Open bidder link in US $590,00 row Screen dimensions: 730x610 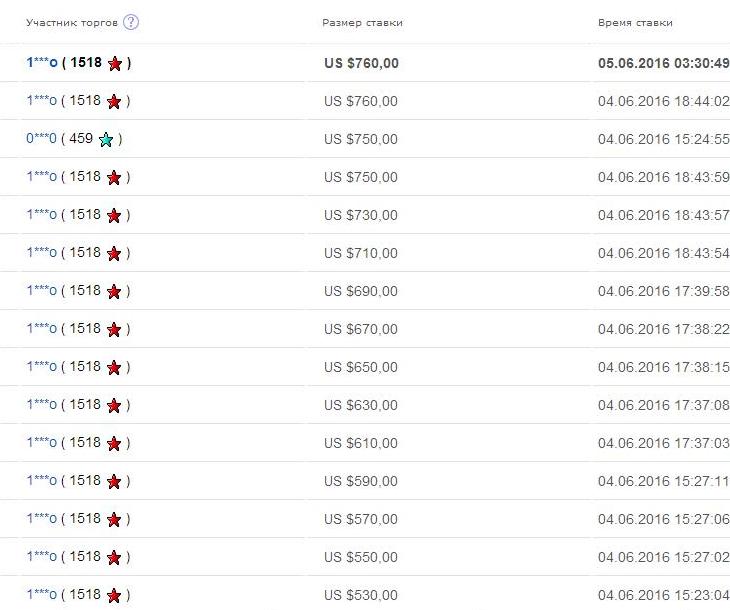tap(41, 480)
